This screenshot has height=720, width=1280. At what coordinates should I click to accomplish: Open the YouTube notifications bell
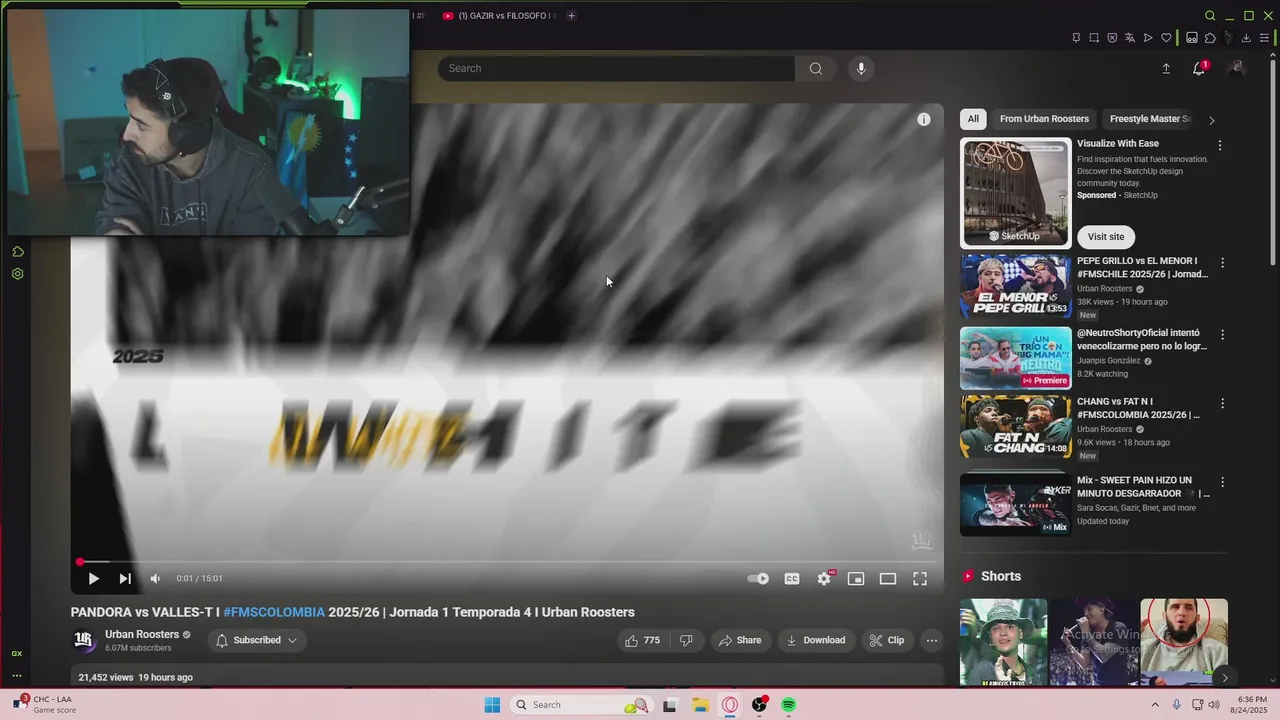pos(1199,68)
